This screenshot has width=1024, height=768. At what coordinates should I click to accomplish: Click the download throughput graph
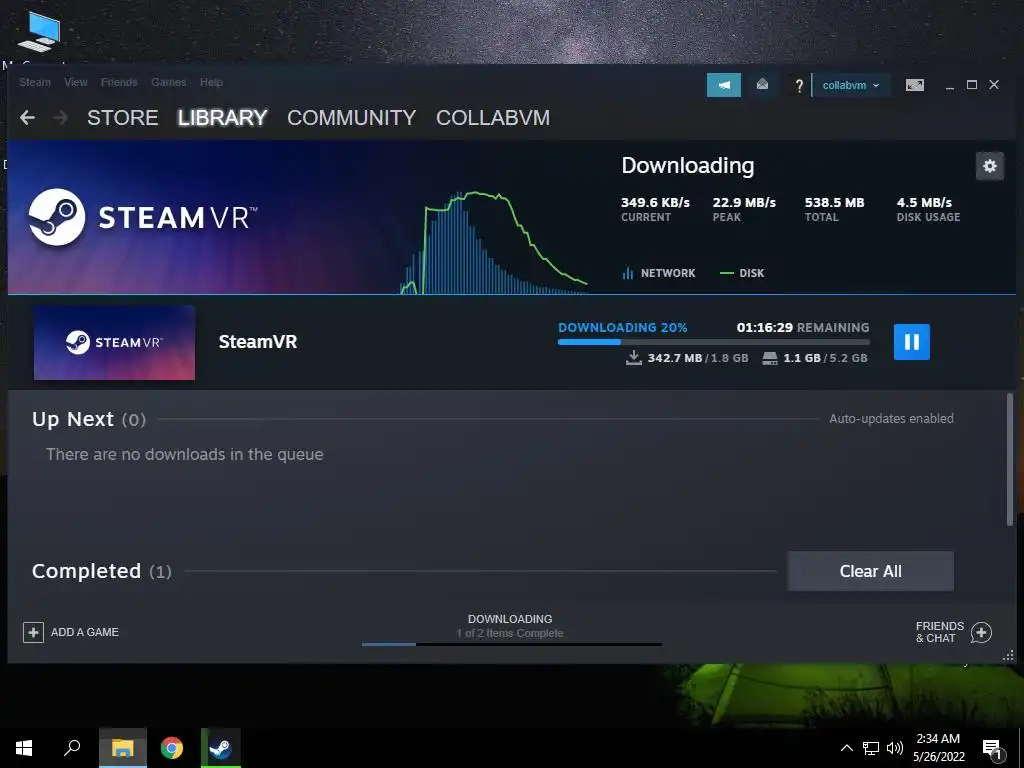(494, 242)
